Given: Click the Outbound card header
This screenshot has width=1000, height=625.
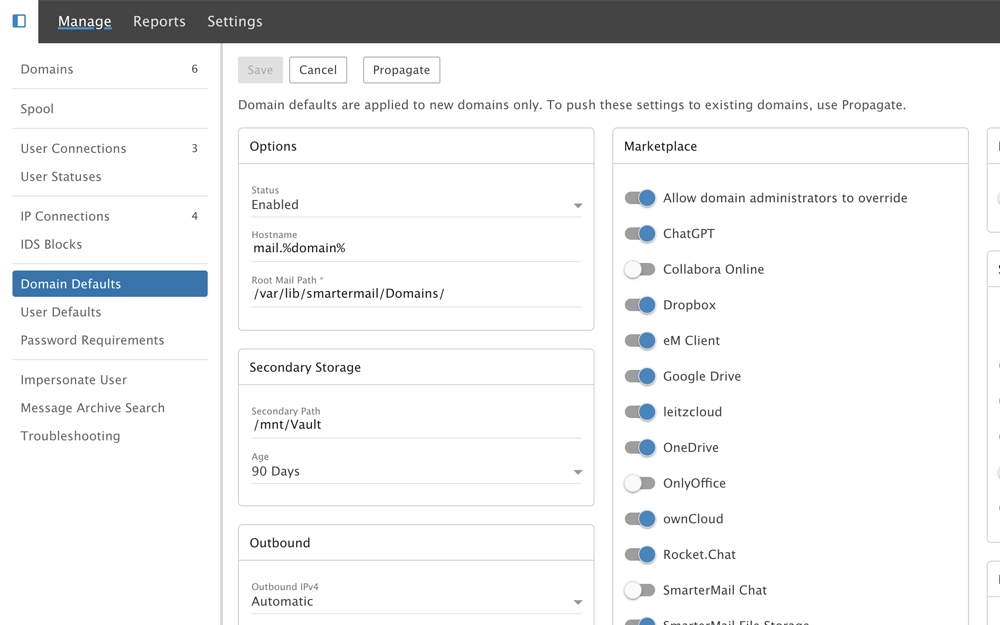Looking at the screenshot, I should click(416, 543).
